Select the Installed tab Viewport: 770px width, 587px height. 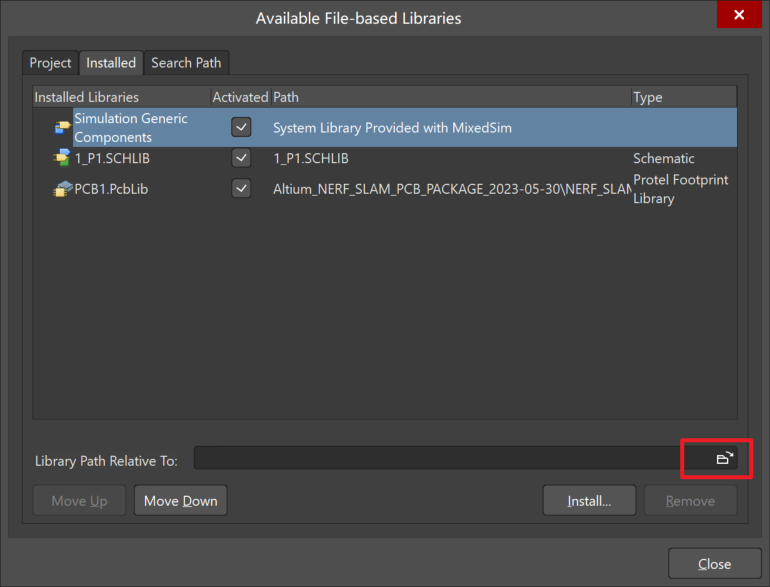tap(111, 63)
